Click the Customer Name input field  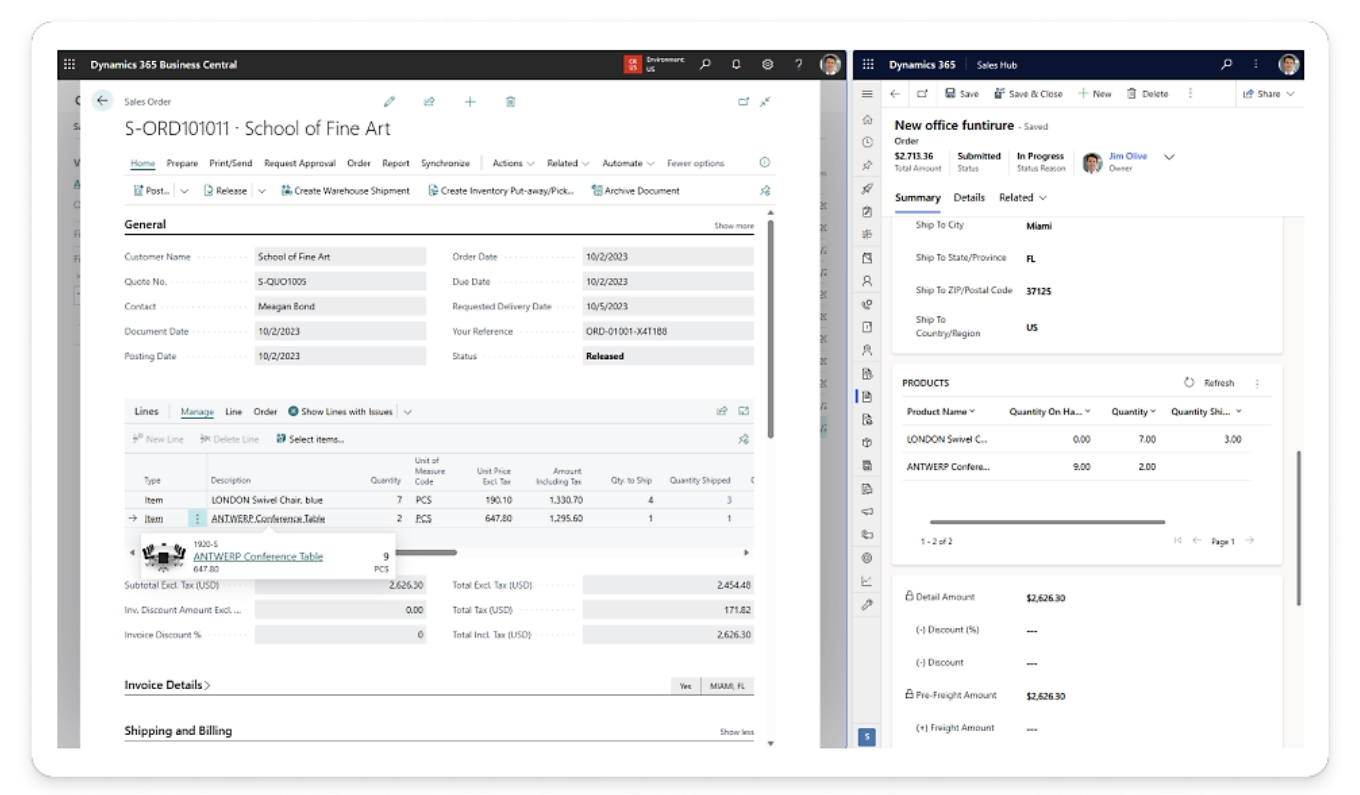click(x=339, y=257)
